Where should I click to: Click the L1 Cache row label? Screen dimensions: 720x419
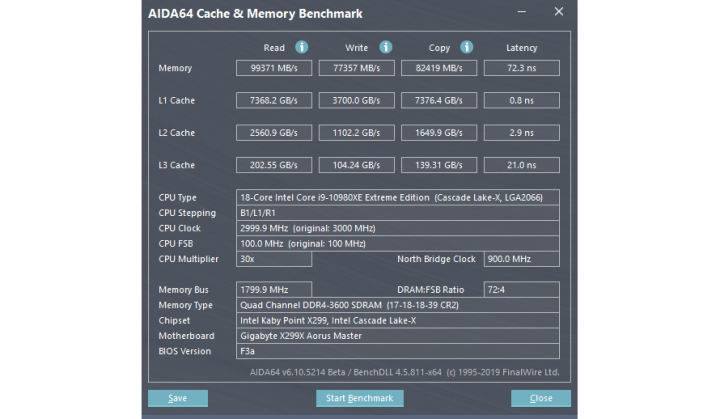(176, 100)
